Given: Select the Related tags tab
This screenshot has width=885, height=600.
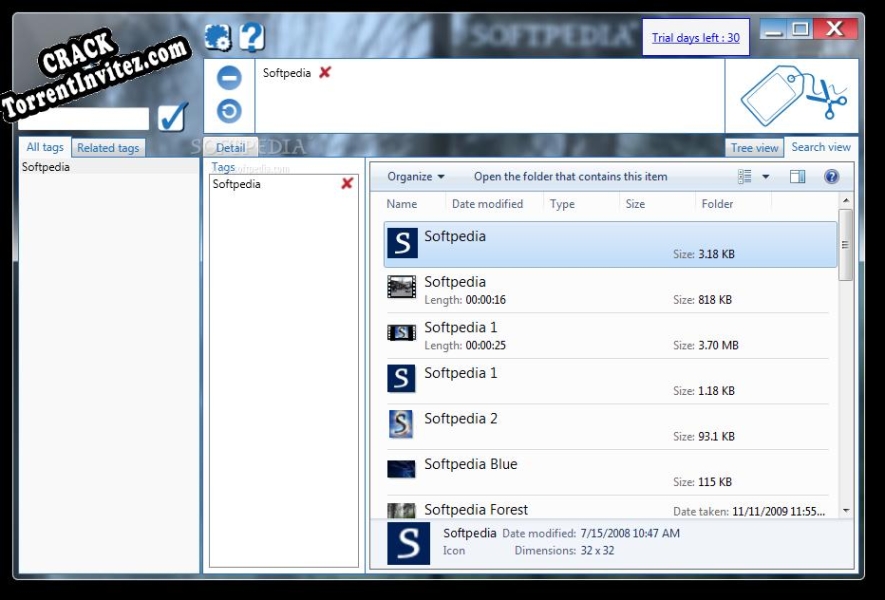Looking at the screenshot, I should pyautogui.click(x=107, y=147).
